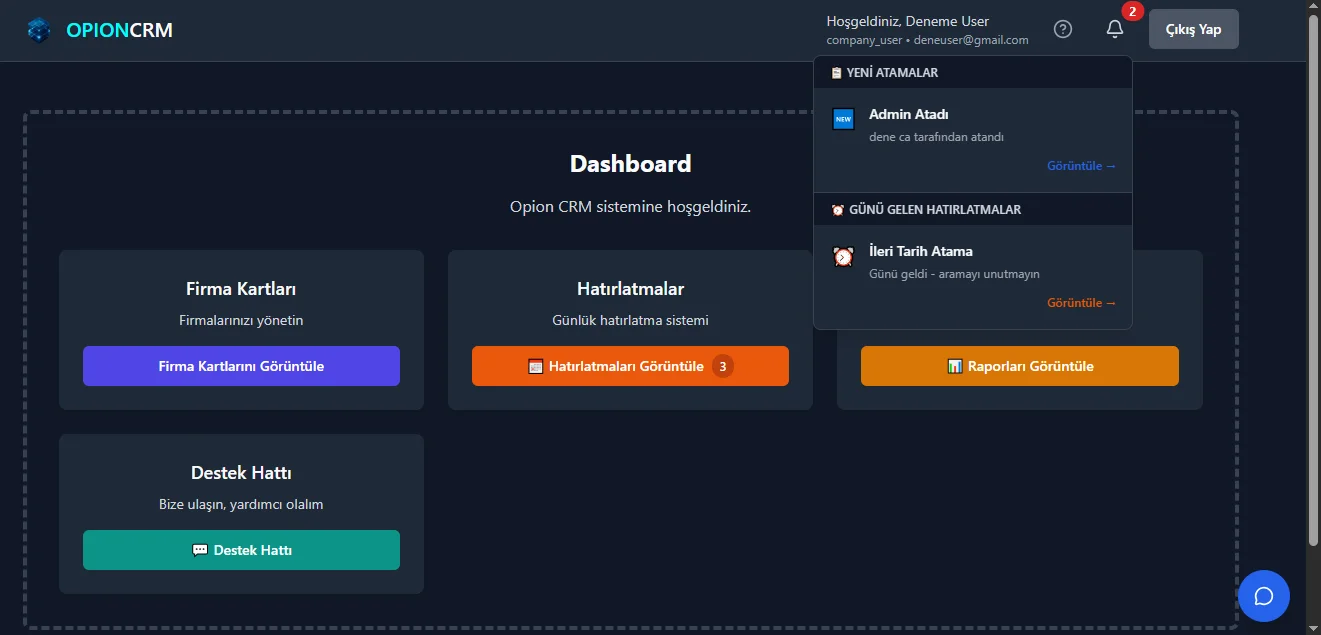Click the NEW icon beside Admin Atadı
The image size is (1321, 635).
(843, 120)
